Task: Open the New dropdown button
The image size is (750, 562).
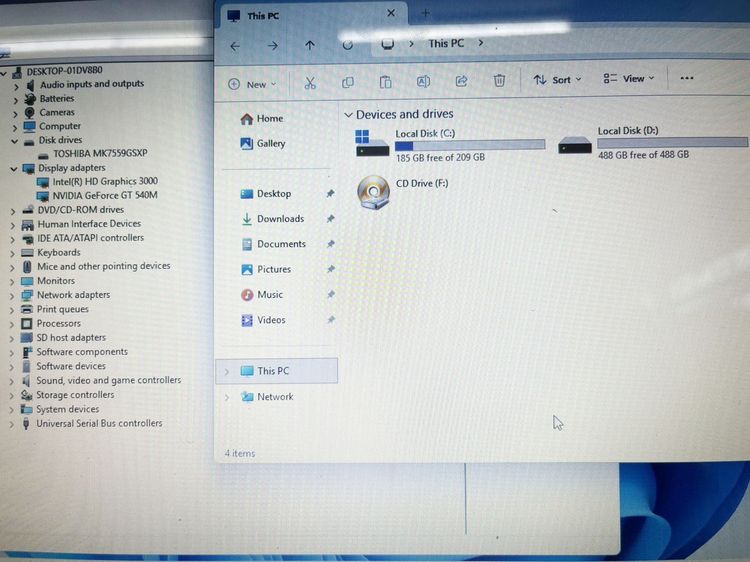Action: (253, 85)
